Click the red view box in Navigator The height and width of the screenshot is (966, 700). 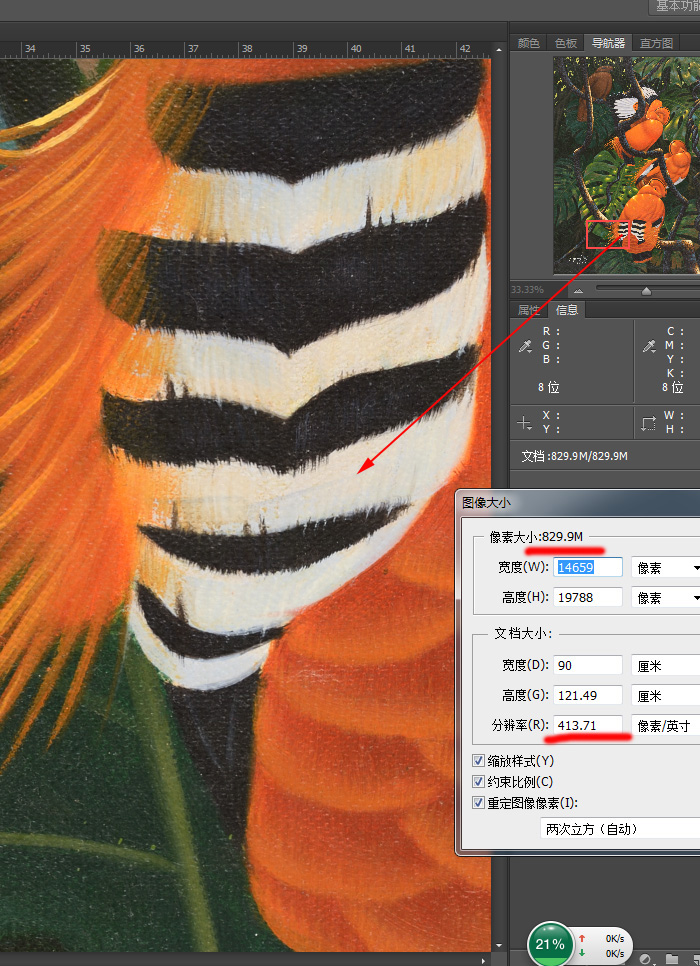coord(607,235)
